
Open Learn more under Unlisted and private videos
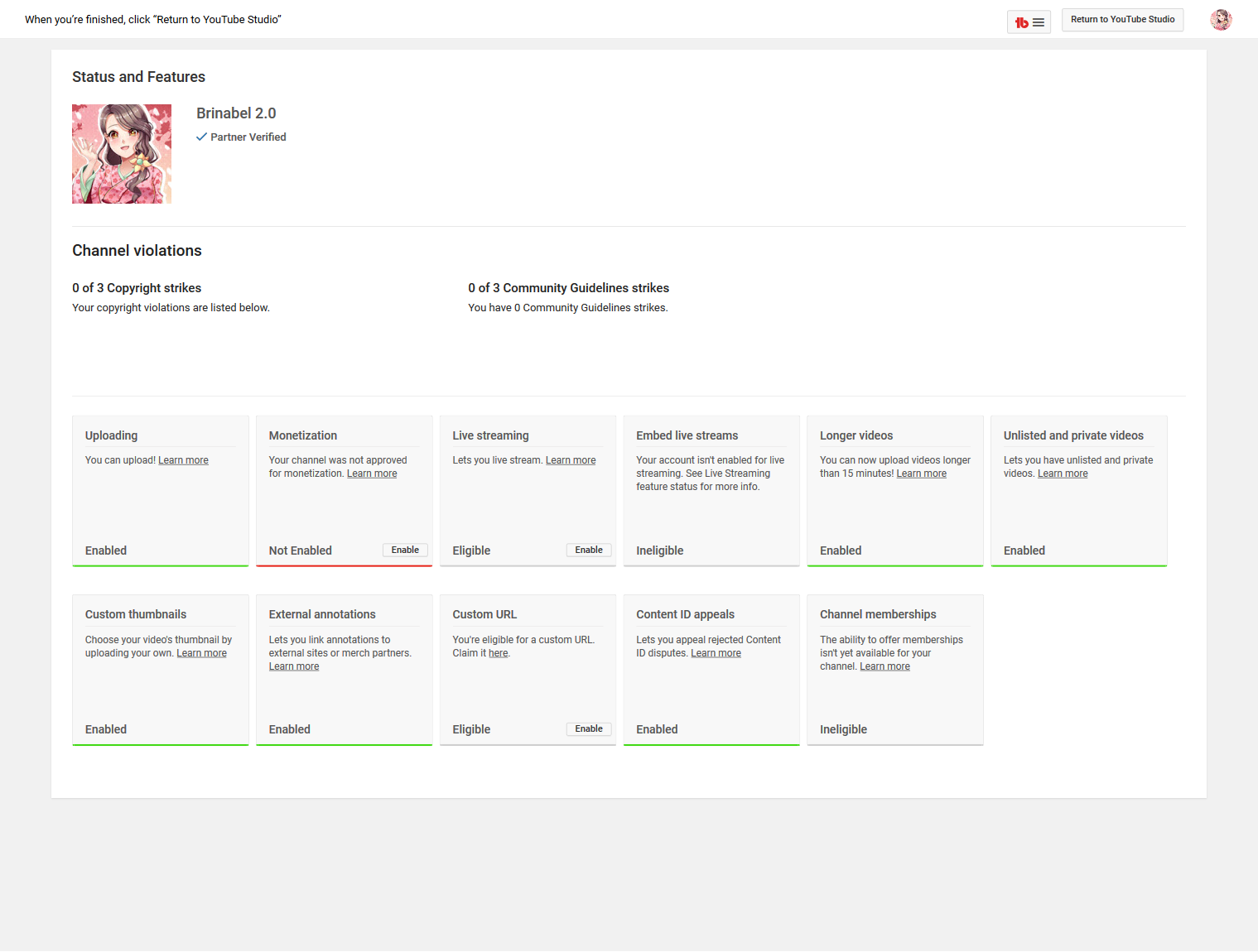tap(1063, 474)
